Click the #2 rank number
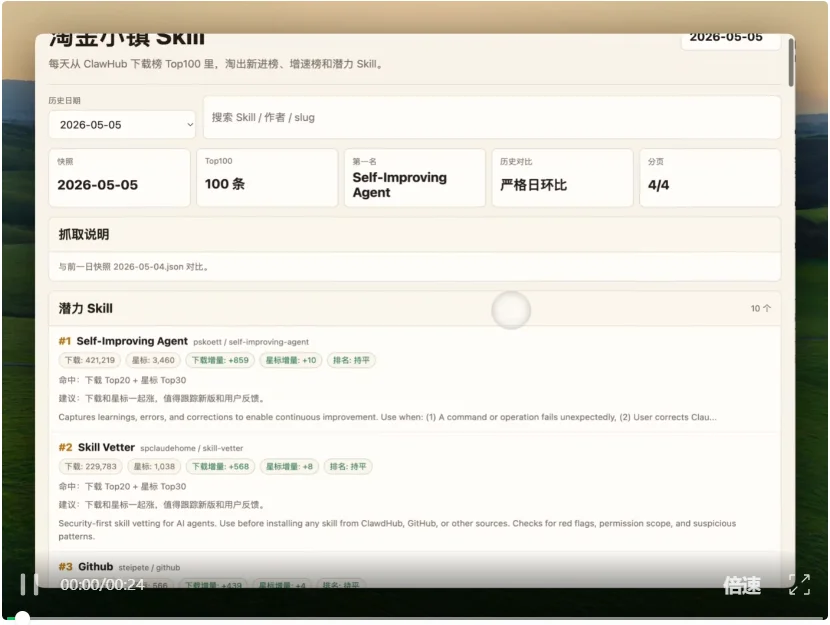This screenshot has height=625, width=830. coord(65,448)
